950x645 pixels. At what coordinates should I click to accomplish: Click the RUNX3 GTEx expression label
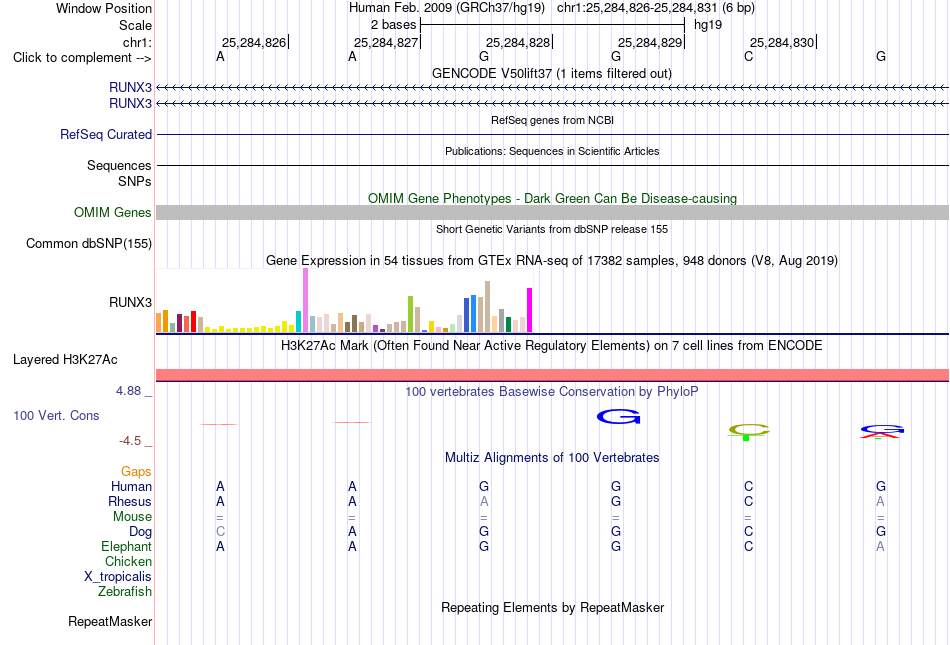(130, 302)
